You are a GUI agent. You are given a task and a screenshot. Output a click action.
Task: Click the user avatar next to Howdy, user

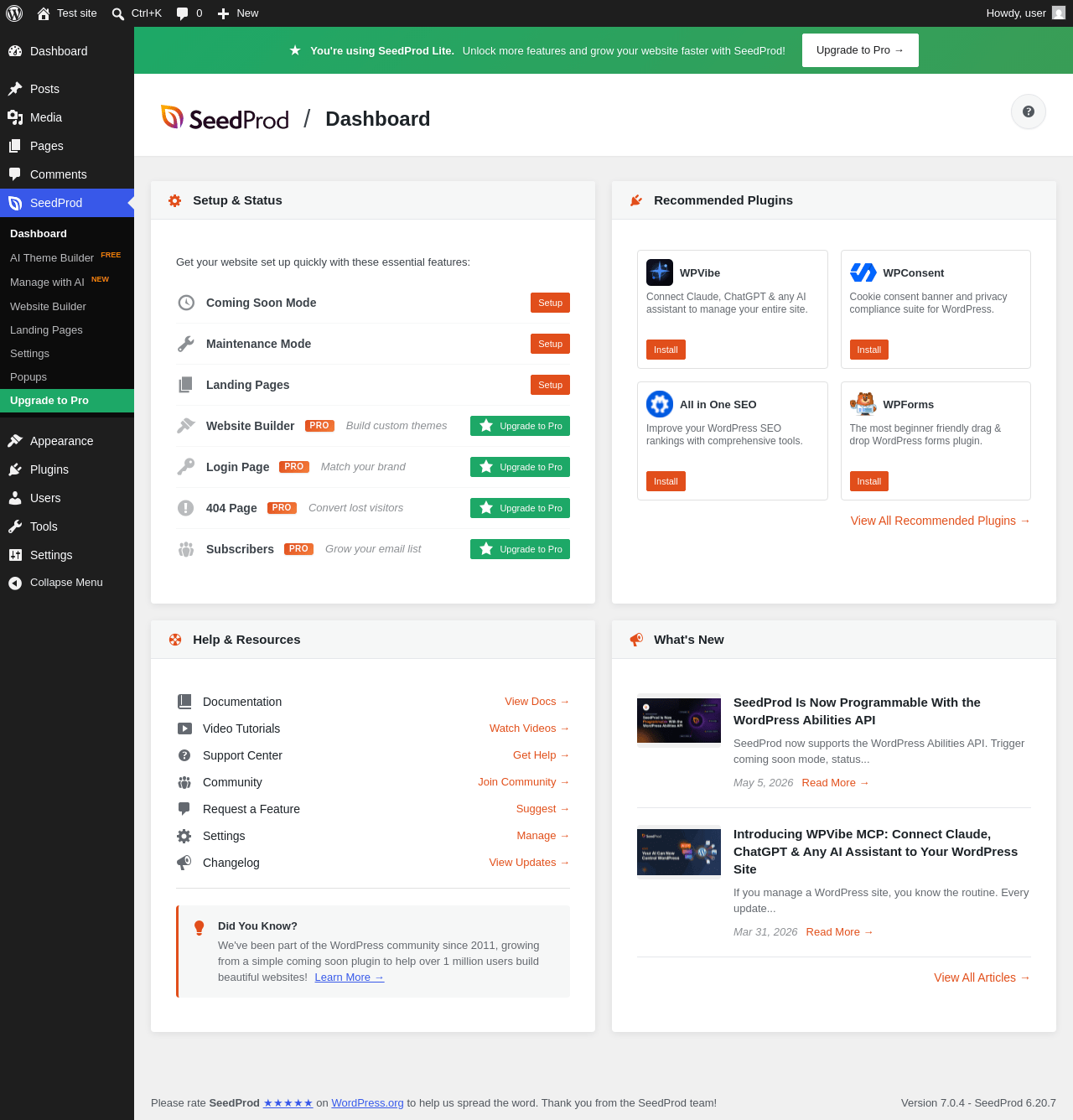(x=1059, y=13)
